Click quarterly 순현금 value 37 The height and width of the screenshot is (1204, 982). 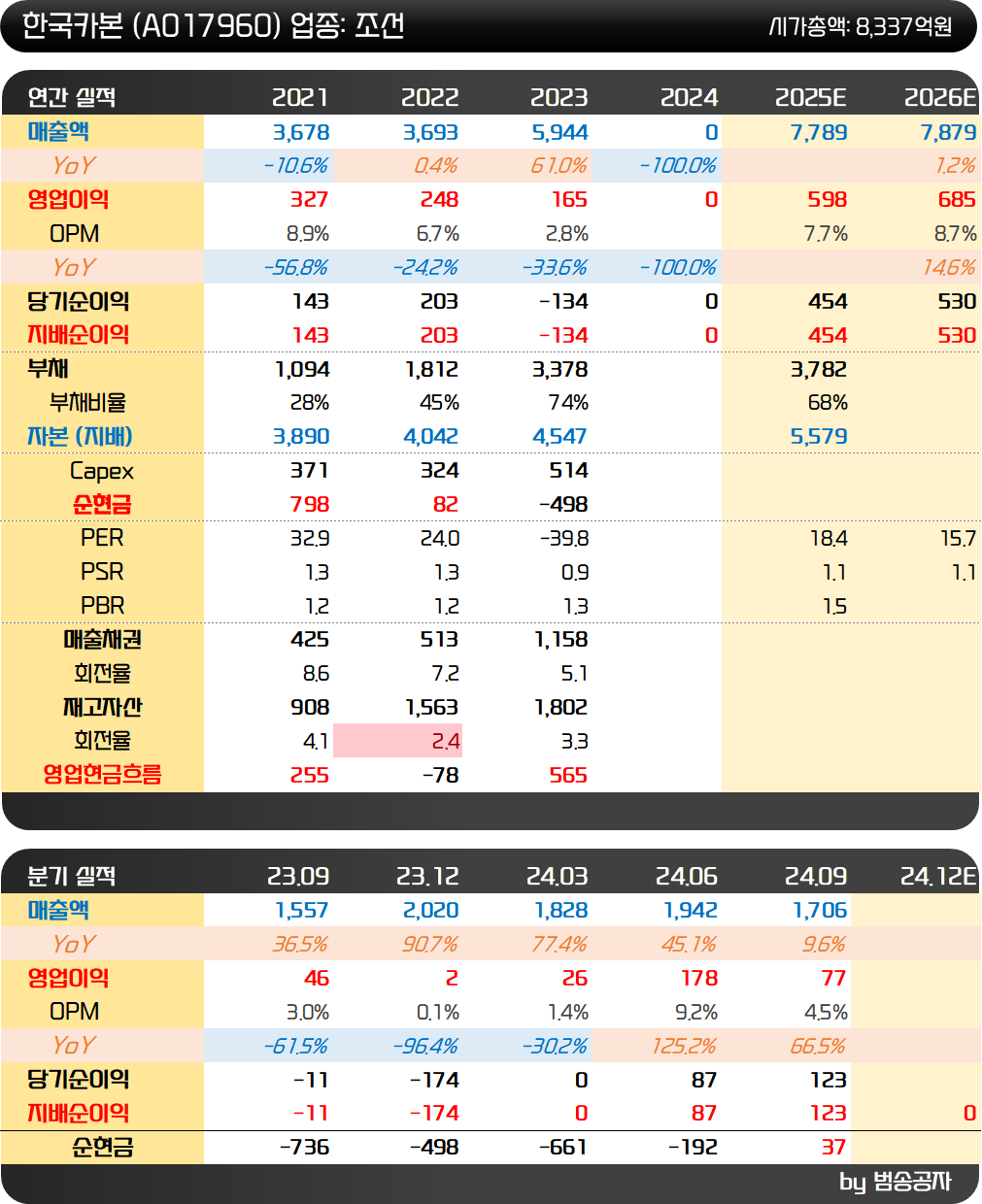click(x=833, y=1147)
